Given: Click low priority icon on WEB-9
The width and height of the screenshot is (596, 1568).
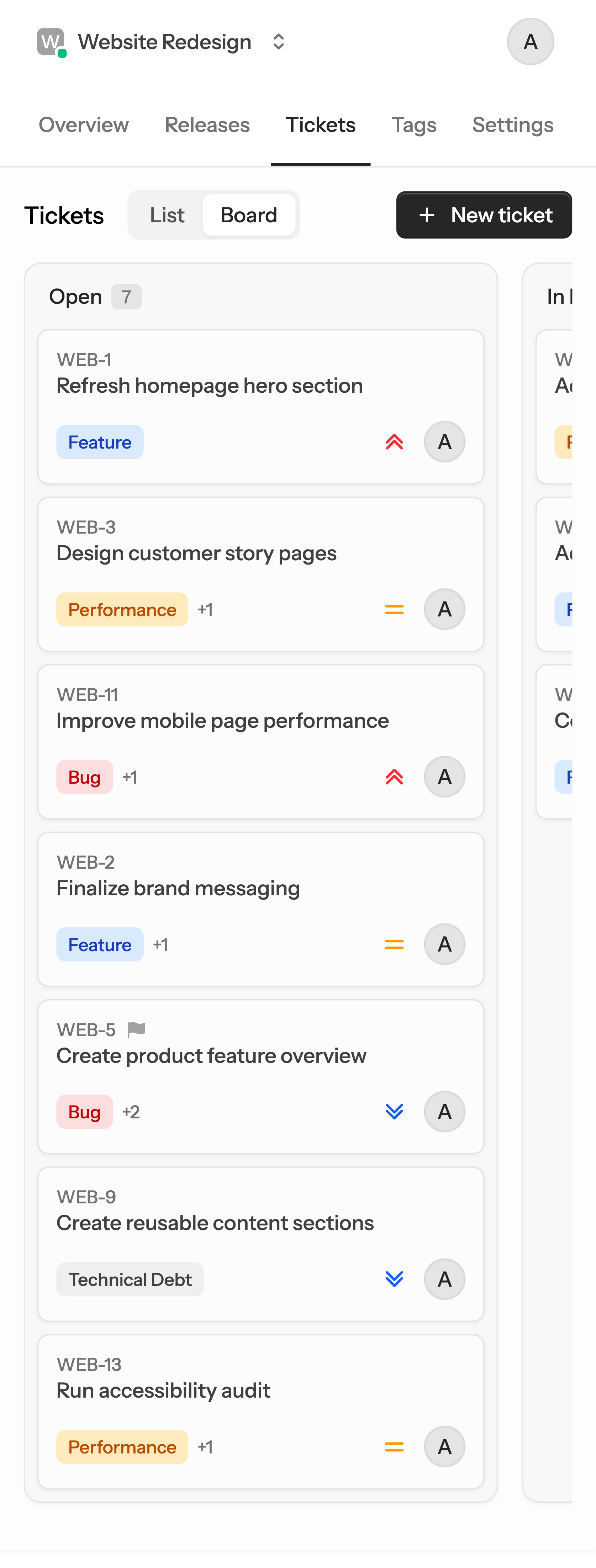Looking at the screenshot, I should (x=395, y=1279).
